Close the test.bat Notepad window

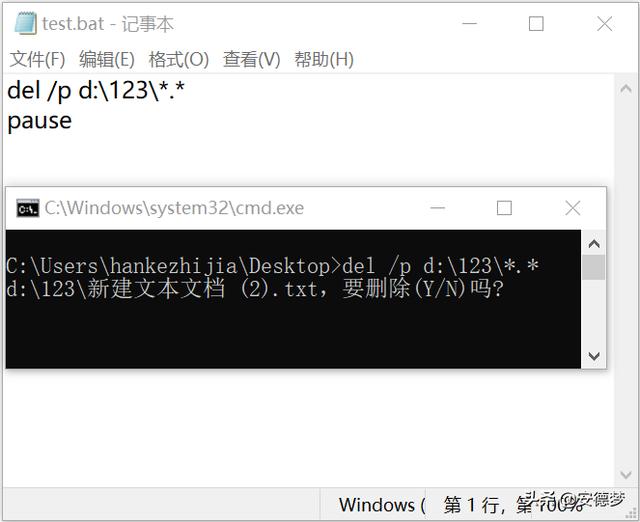click(x=604, y=24)
